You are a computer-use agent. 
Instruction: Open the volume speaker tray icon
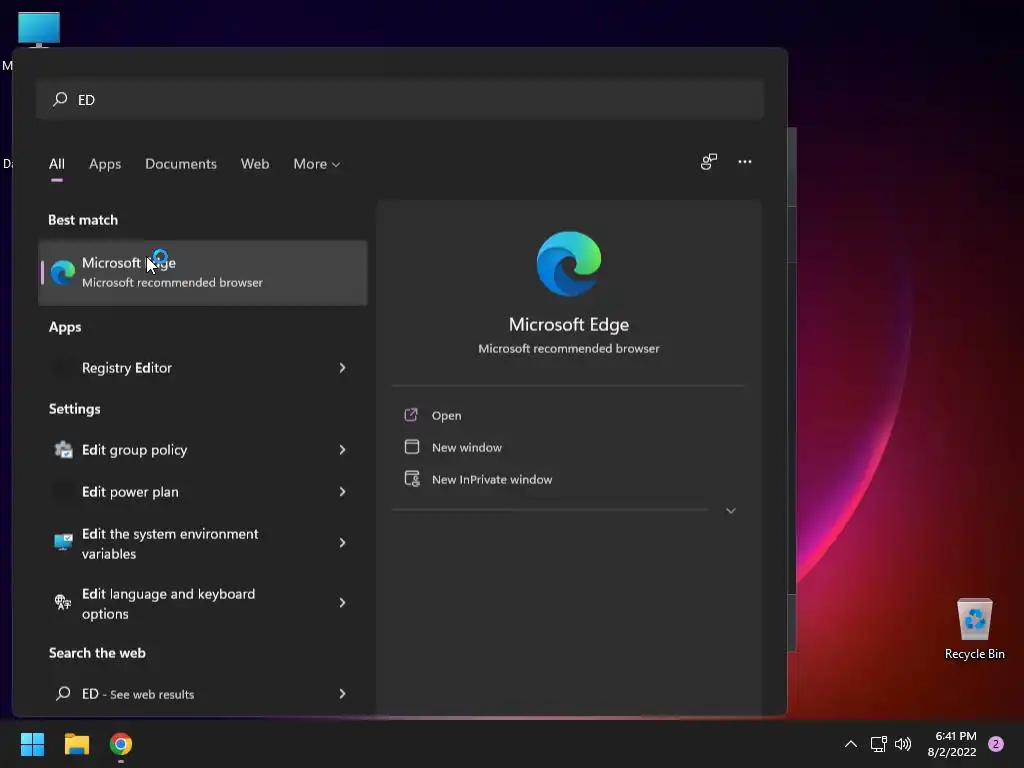pyautogui.click(x=903, y=744)
